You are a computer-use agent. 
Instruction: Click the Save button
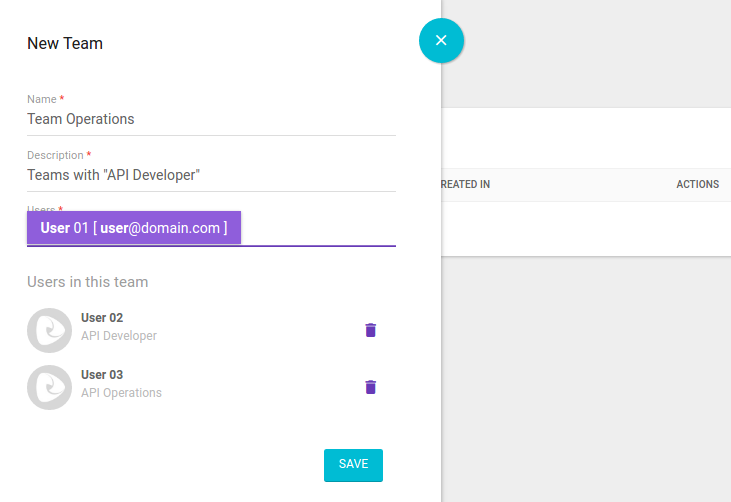tap(353, 464)
